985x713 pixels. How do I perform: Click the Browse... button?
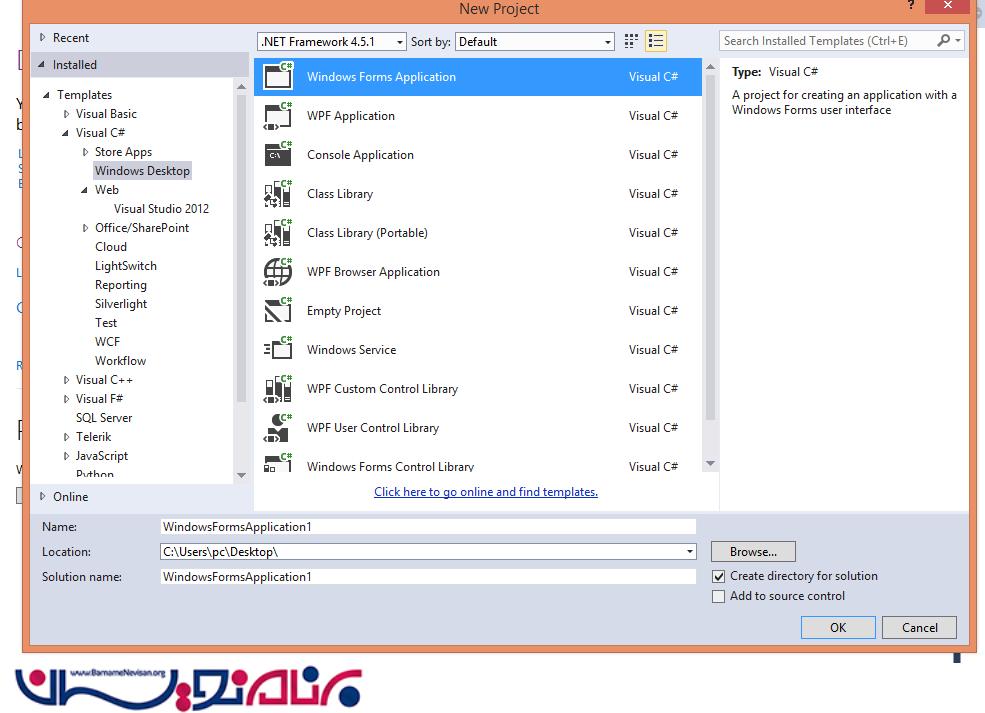[753, 552]
